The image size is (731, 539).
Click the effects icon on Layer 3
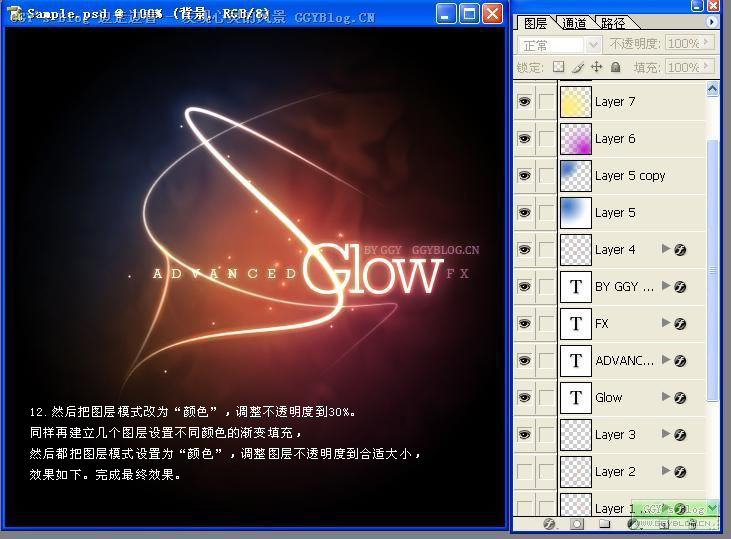[680, 435]
